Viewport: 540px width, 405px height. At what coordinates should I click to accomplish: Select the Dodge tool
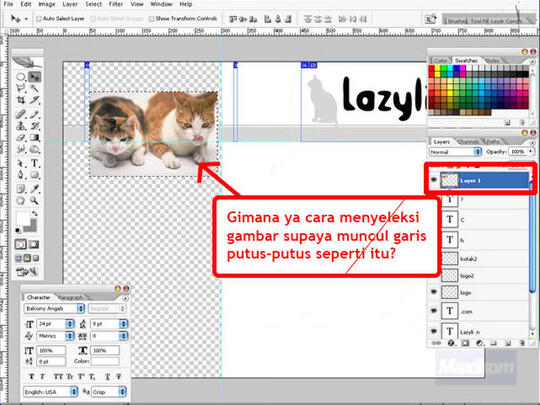tap(34, 149)
